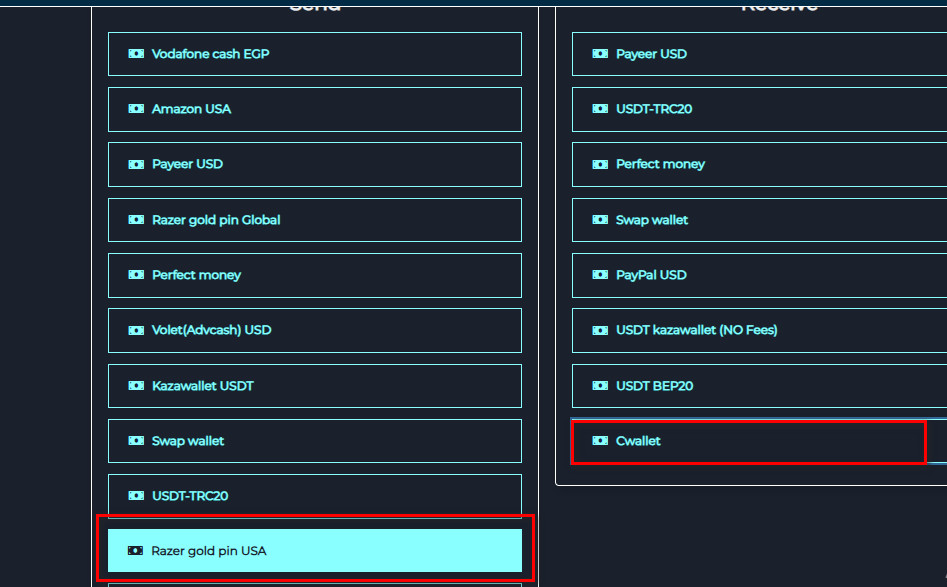Click the money icon next to Amazon USA
Viewport: 947px width, 587px height.
[136, 109]
